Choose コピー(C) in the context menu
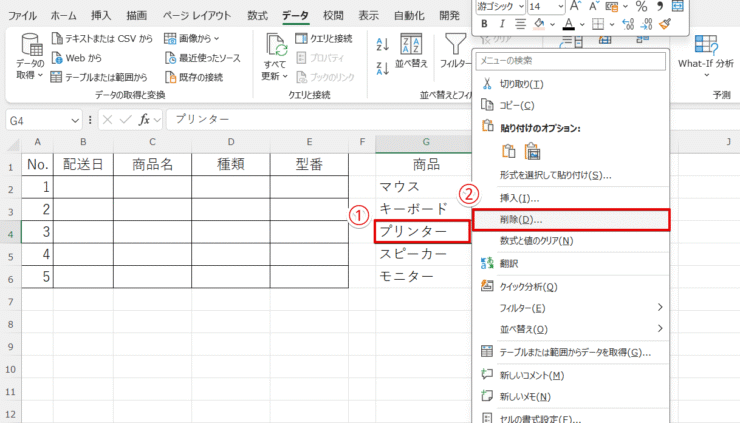Viewport: 740px width, 423px height. pyautogui.click(x=571, y=105)
